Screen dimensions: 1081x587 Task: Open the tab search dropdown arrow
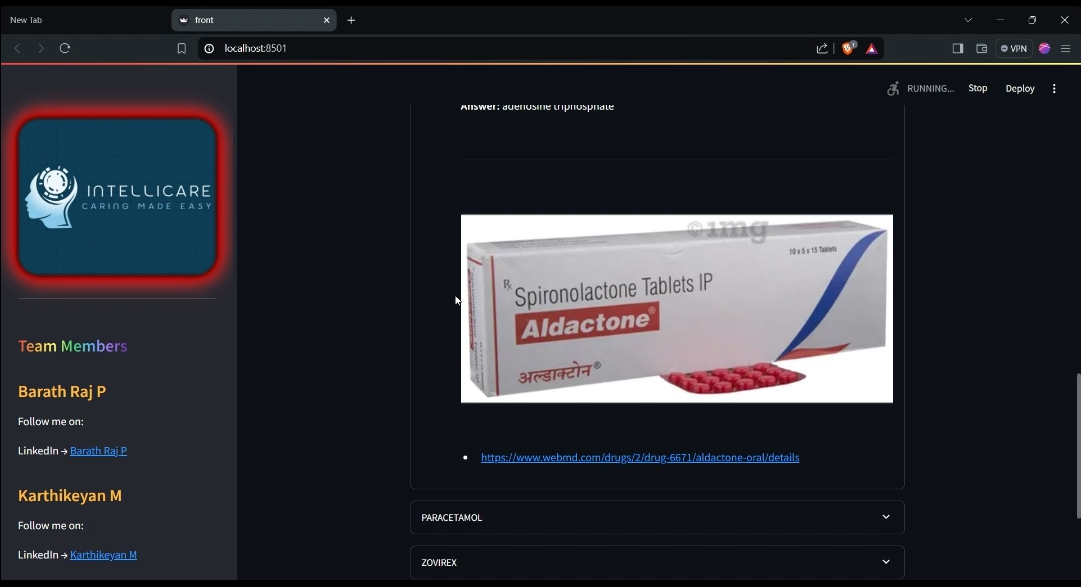click(x=968, y=20)
